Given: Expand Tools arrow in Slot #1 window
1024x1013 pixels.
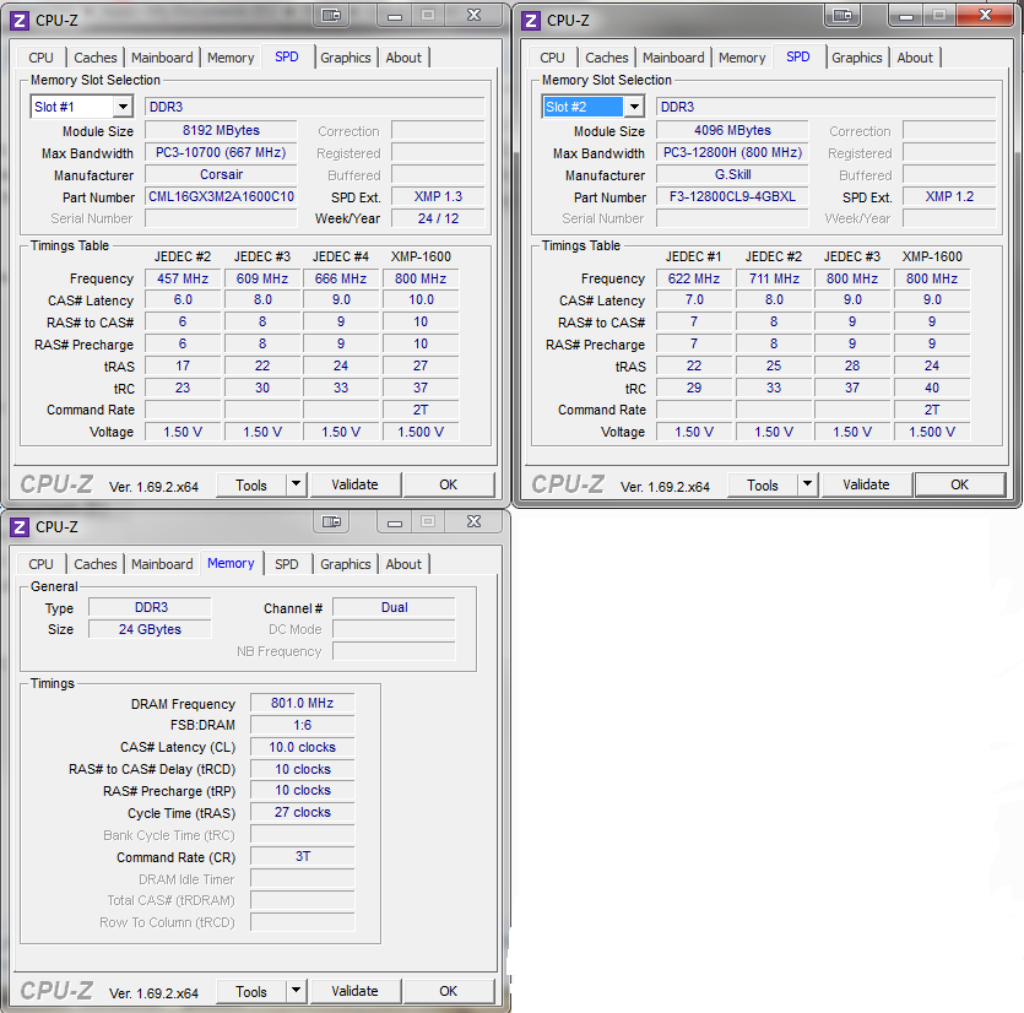Looking at the screenshot, I should (296, 484).
